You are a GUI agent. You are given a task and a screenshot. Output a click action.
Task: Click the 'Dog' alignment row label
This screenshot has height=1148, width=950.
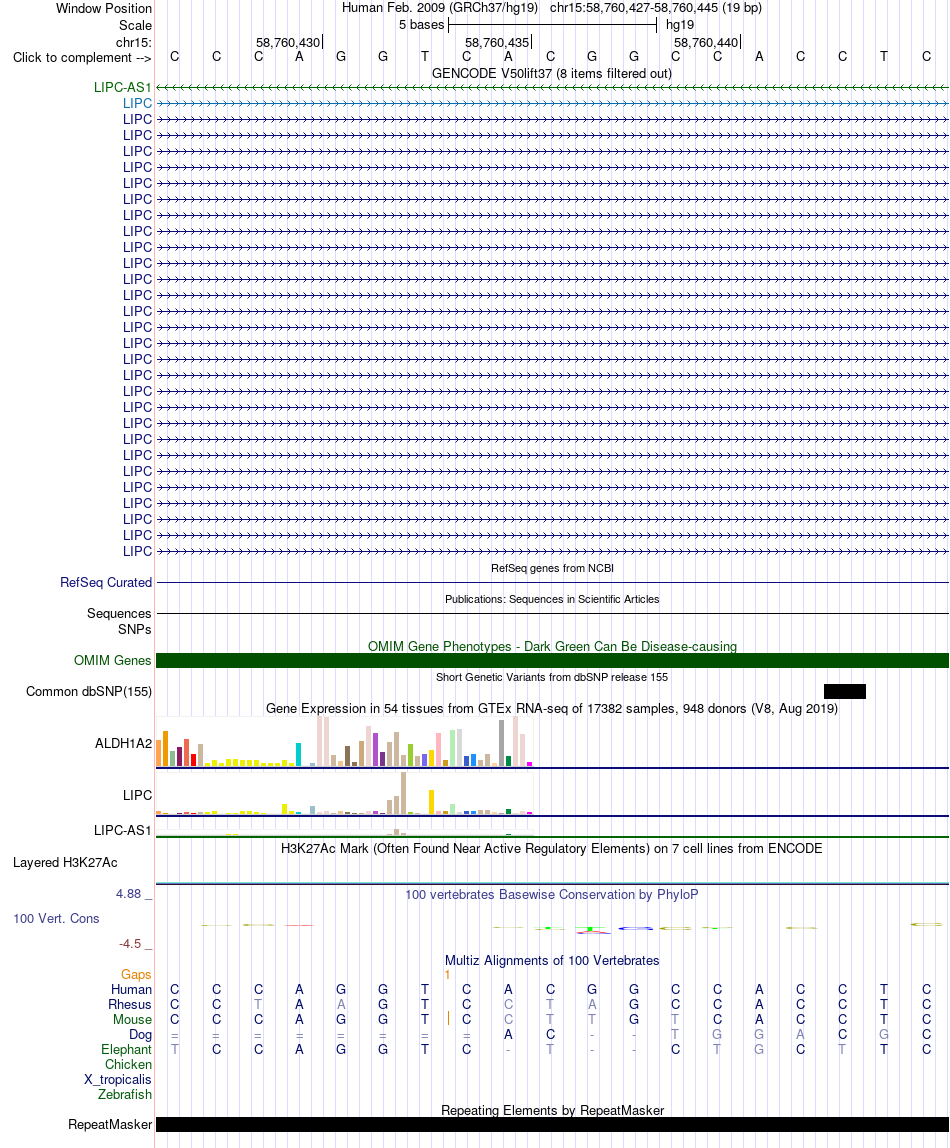tap(141, 1035)
